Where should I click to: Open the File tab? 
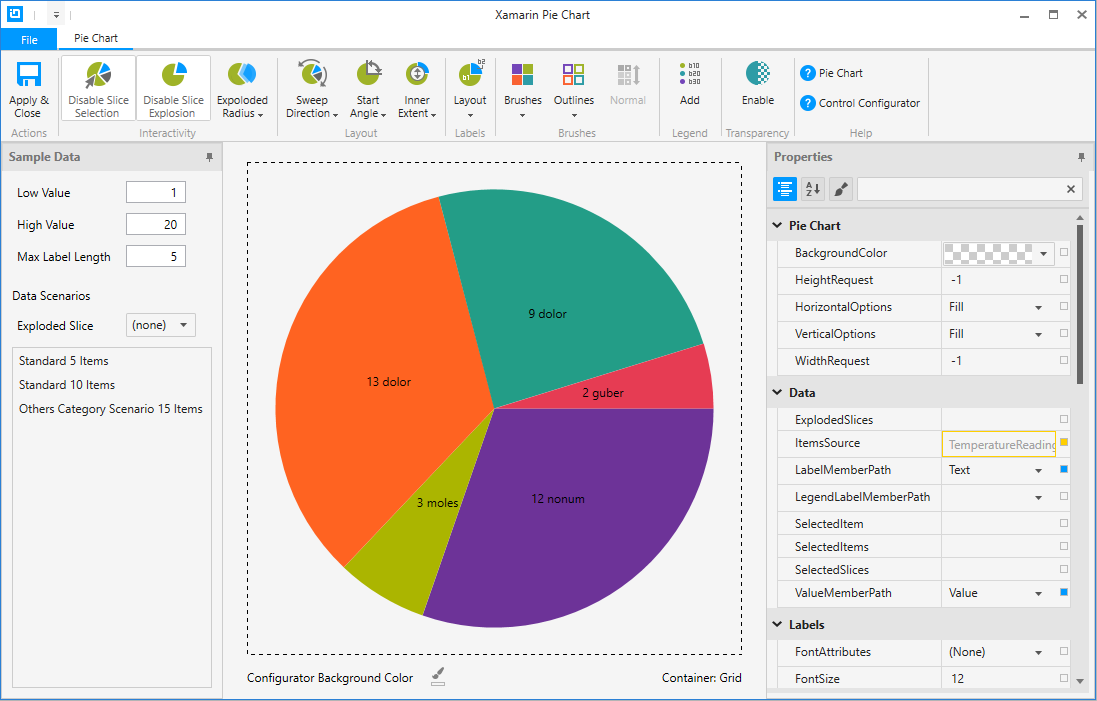point(29,39)
